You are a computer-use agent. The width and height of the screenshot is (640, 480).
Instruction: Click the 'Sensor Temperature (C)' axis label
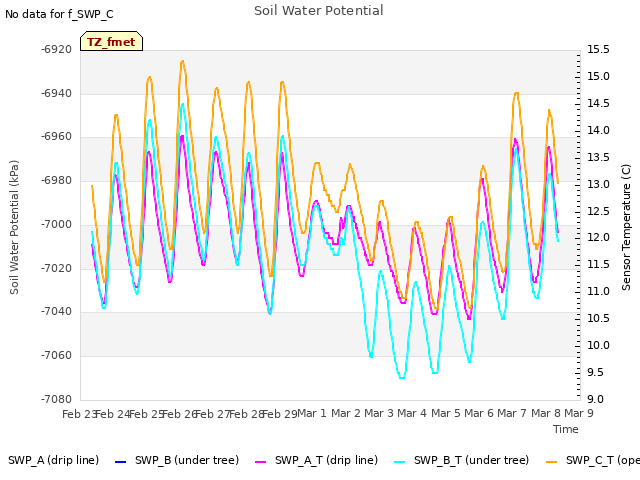(x=626, y=227)
